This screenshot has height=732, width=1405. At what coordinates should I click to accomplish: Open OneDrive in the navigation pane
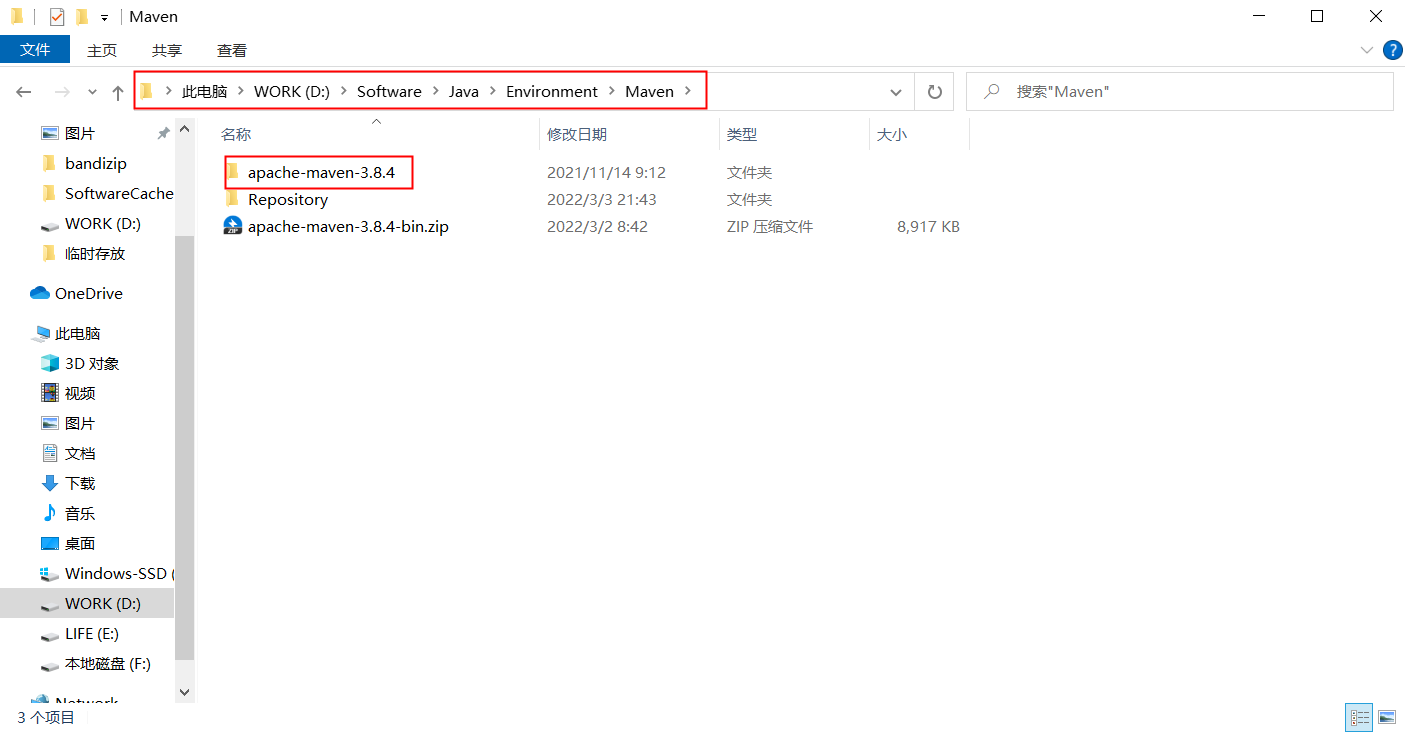pyautogui.click(x=89, y=293)
